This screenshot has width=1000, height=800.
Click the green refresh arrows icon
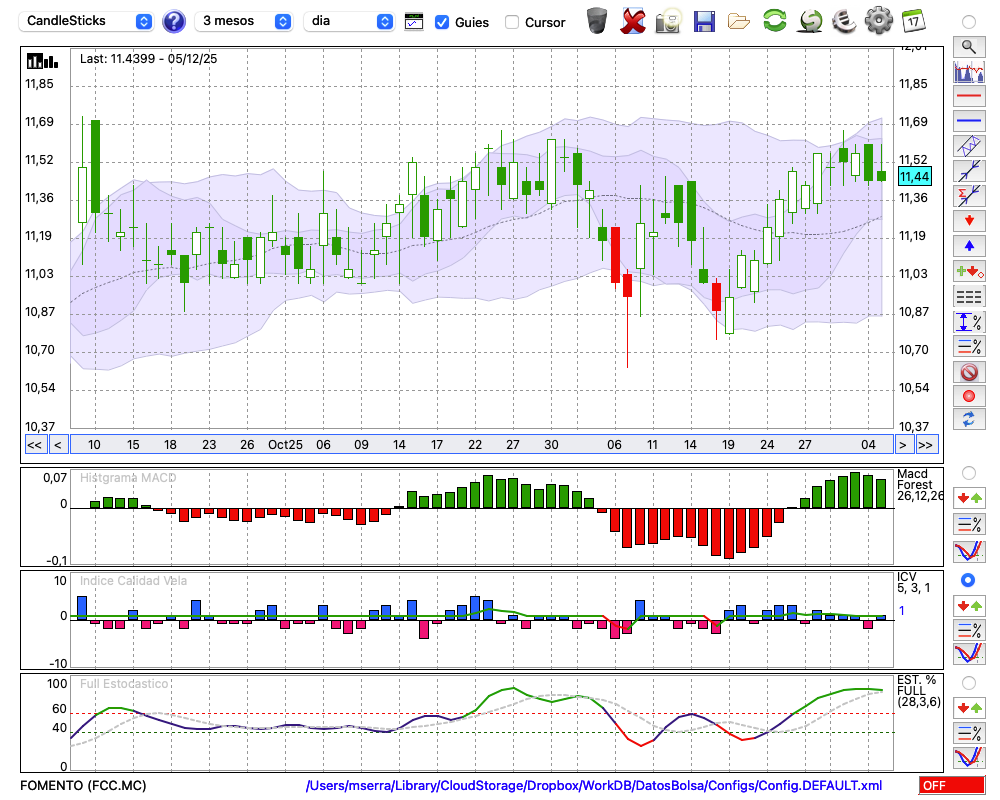[x=775, y=21]
